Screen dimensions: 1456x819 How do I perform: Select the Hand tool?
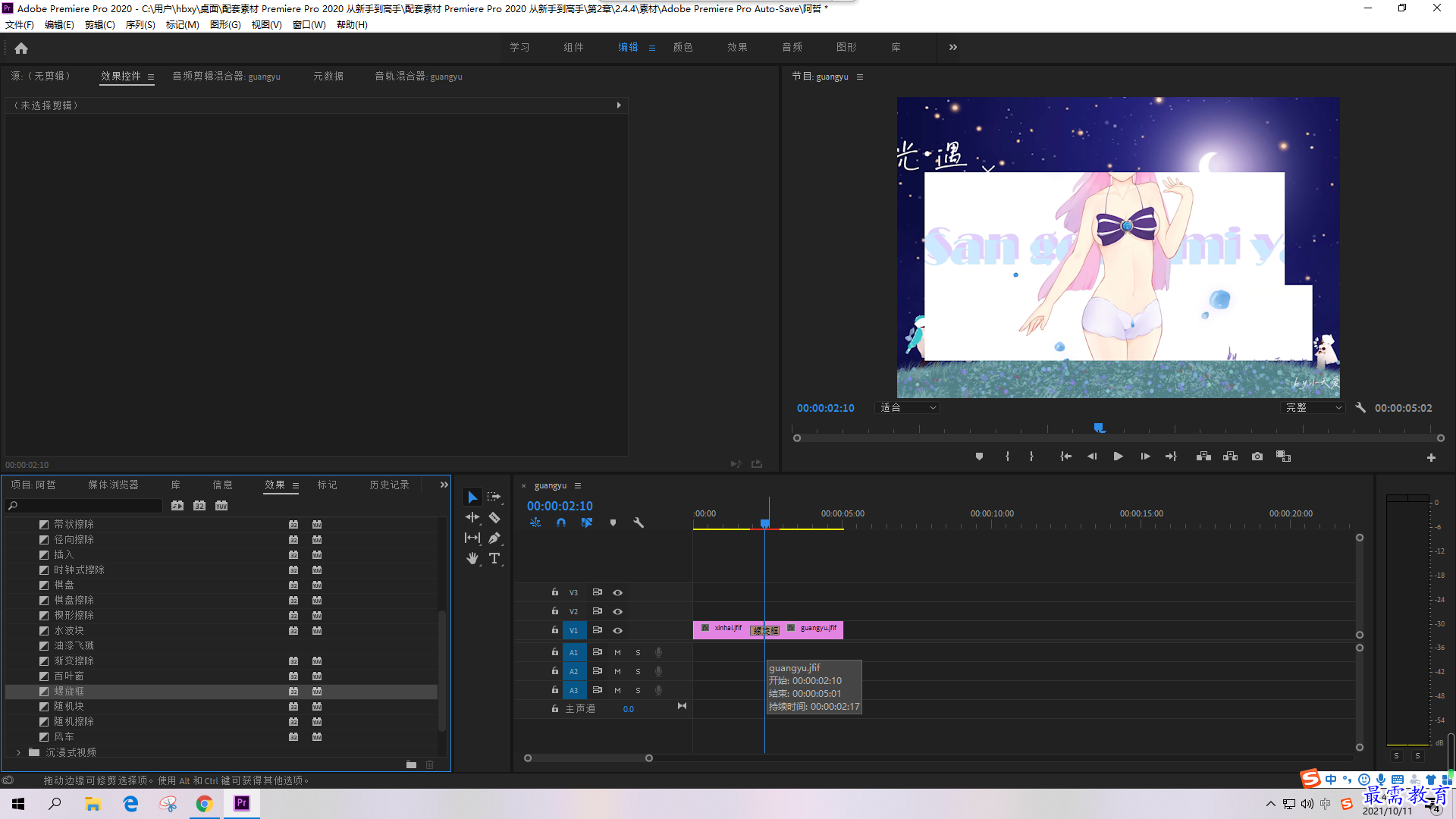tap(472, 558)
